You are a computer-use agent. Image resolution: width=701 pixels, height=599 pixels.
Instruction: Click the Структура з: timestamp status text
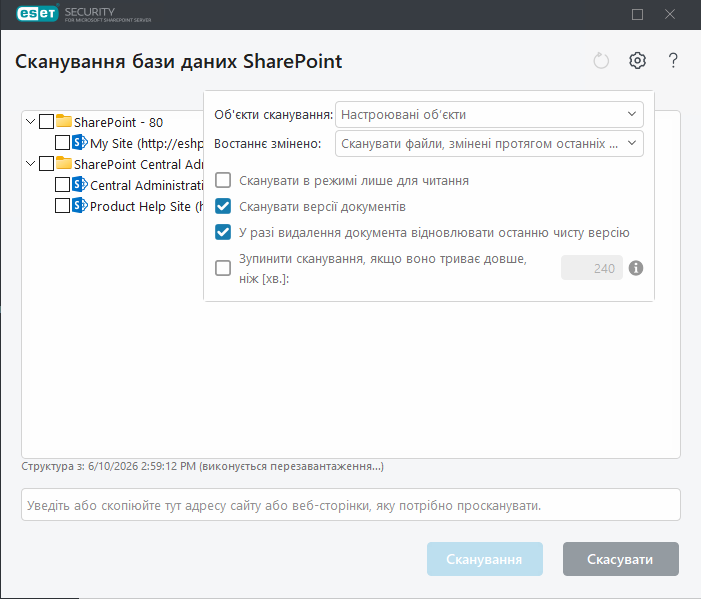(203, 466)
